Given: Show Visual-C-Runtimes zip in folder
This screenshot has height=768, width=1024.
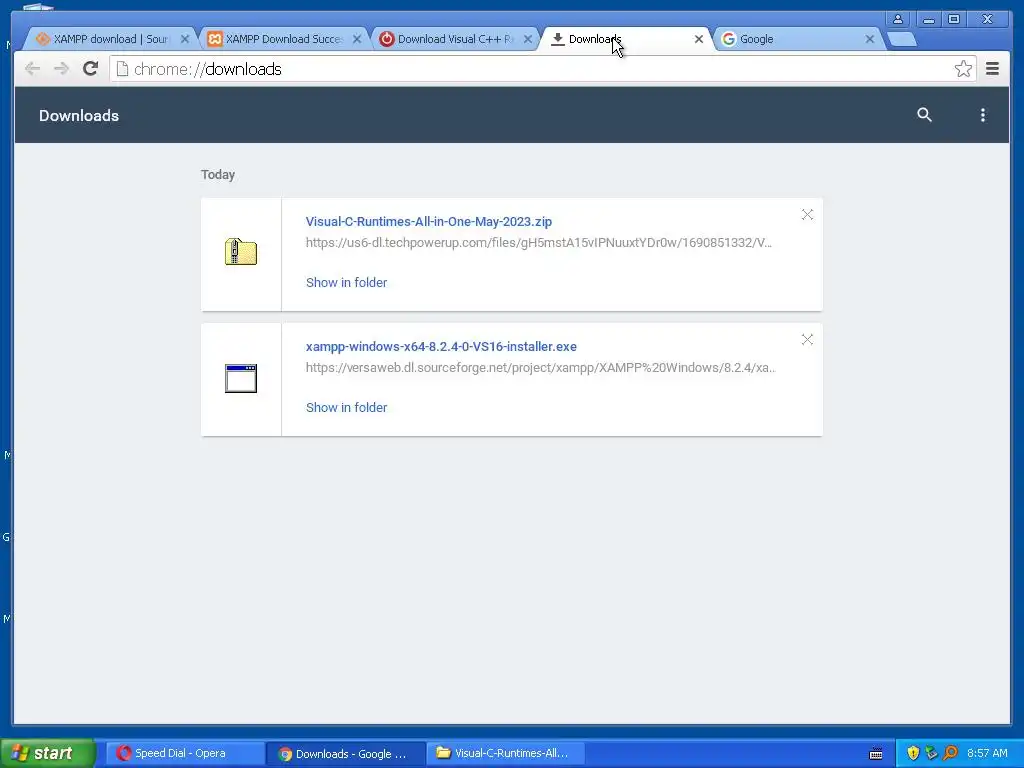Looking at the screenshot, I should 346,282.
